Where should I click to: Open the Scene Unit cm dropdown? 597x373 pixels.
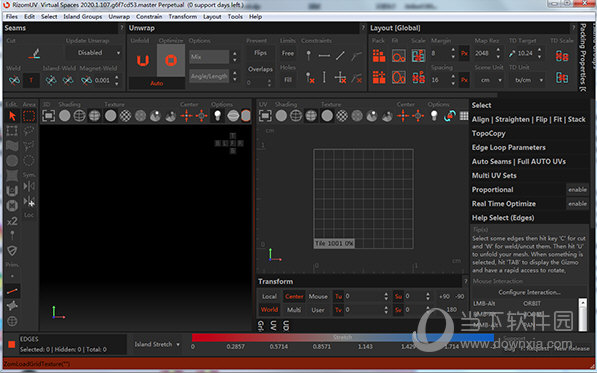(489, 80)
